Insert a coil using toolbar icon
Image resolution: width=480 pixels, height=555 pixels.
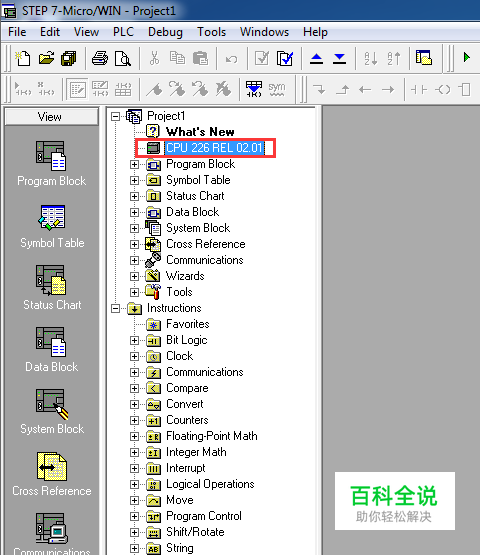442,90
